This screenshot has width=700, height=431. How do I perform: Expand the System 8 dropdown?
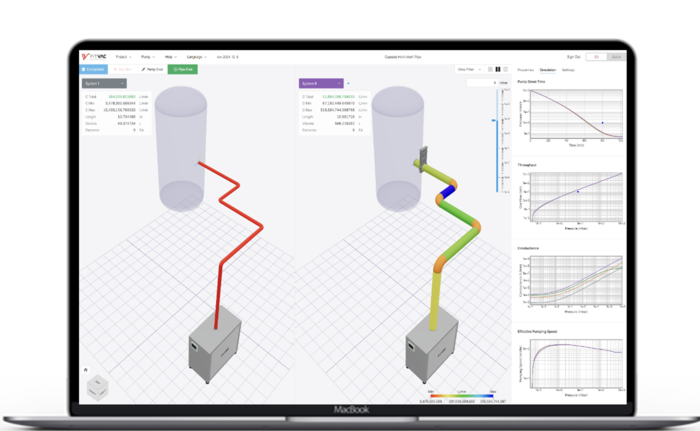[x=339, y=83]
